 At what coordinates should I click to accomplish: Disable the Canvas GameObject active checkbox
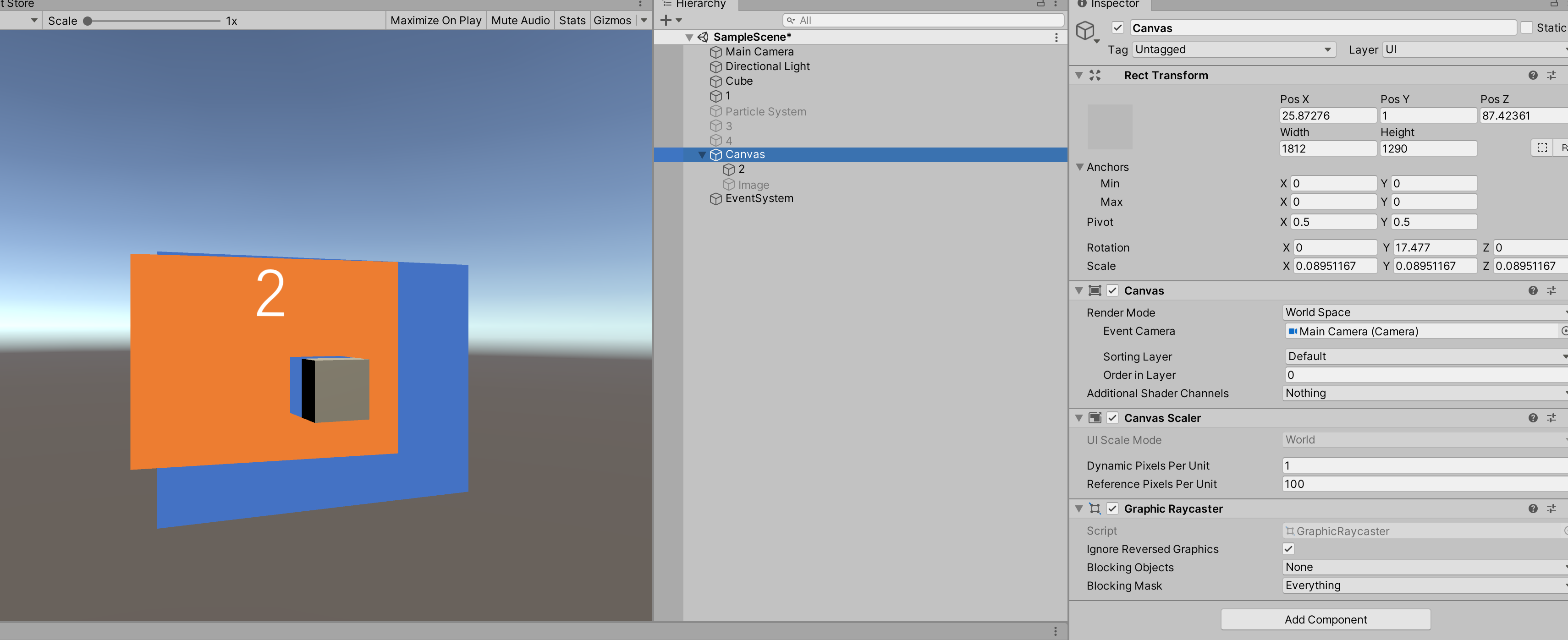(x=1117, y=28)
